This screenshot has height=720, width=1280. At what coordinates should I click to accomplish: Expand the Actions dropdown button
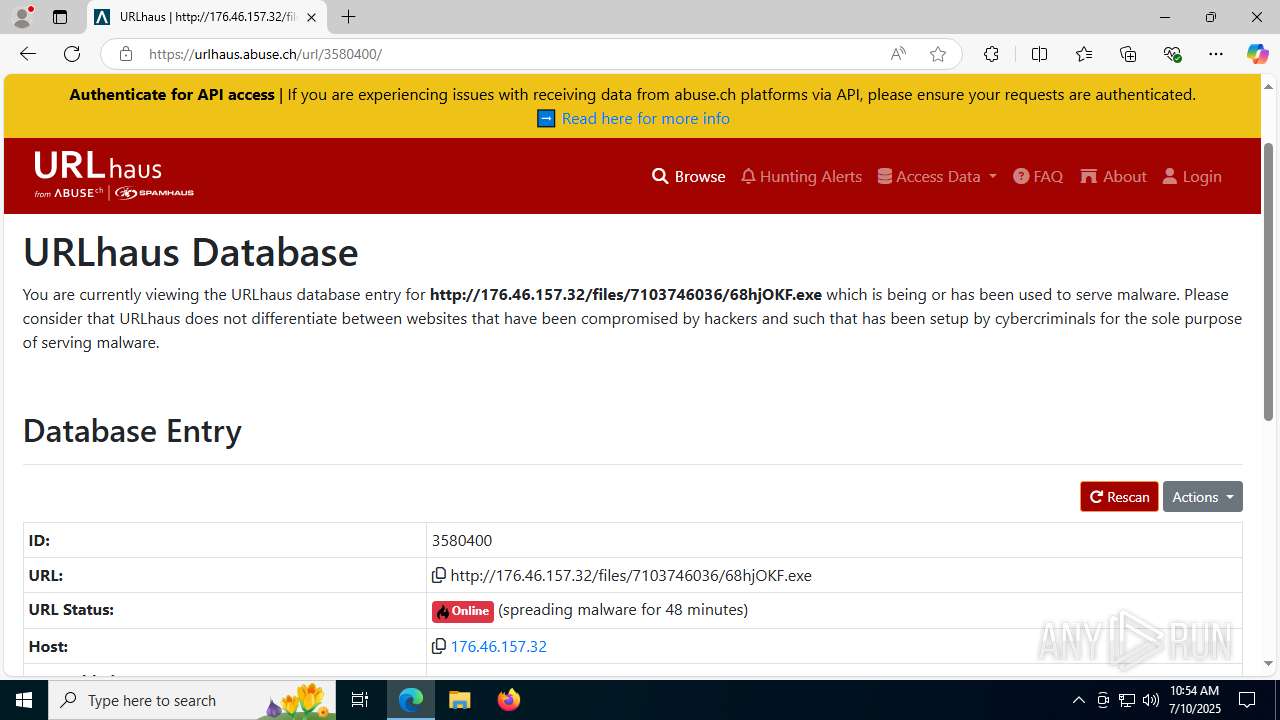tap(1202, 497)
